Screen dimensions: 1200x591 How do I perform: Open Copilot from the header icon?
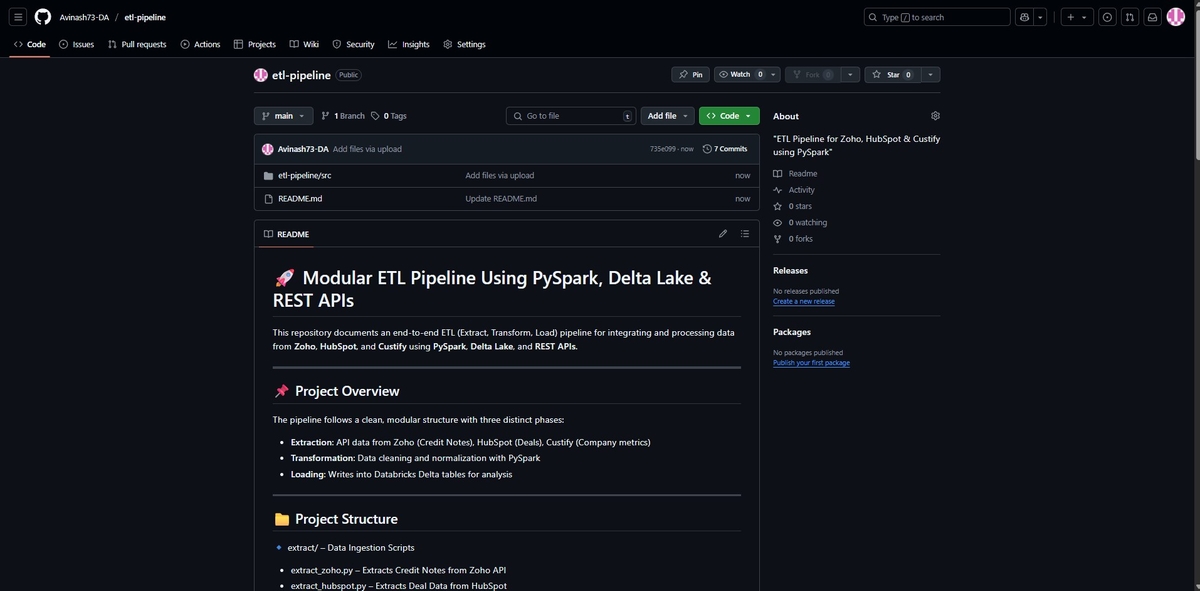pos(1023,16)
